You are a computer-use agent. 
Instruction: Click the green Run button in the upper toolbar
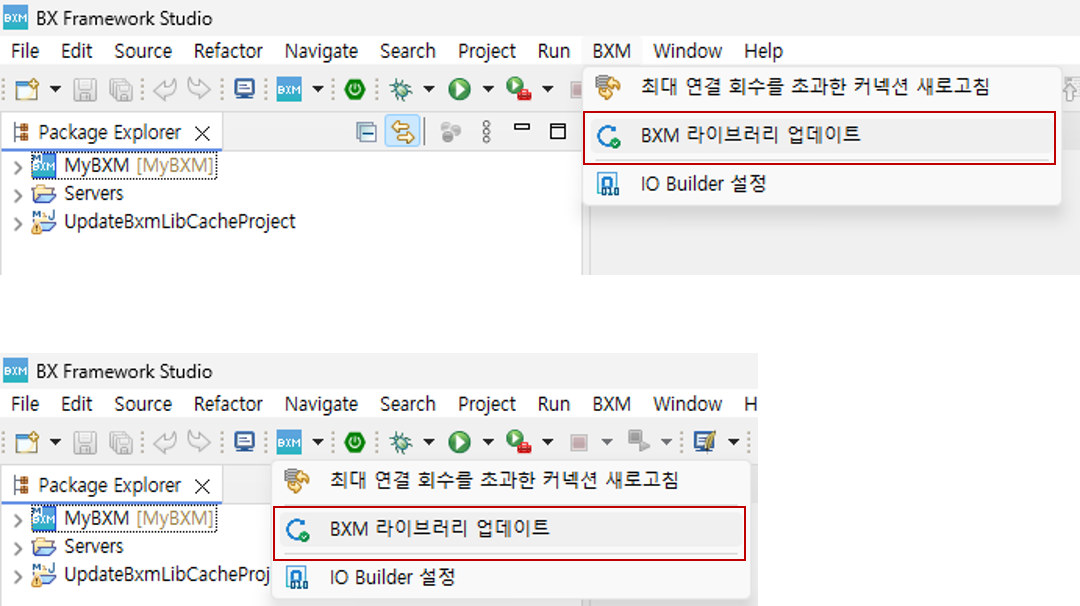(459, 89)
